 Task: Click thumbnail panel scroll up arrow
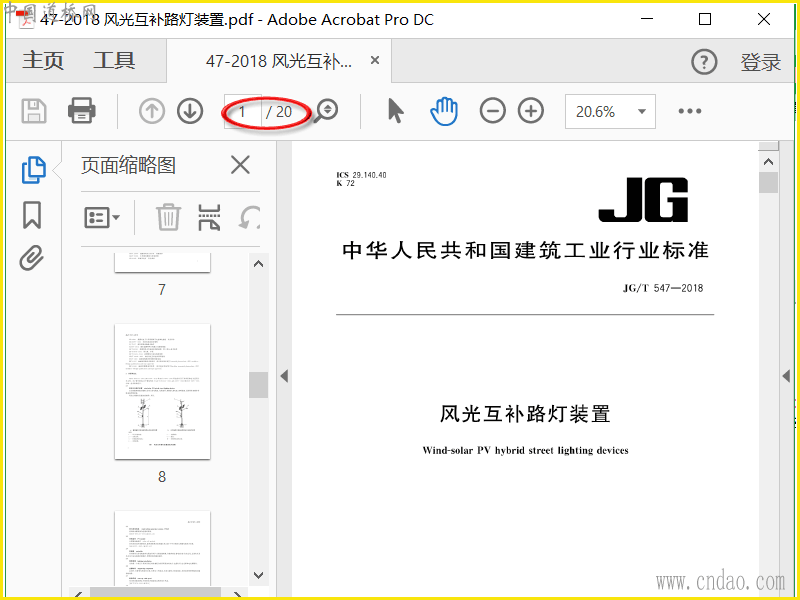click(259, 264)
